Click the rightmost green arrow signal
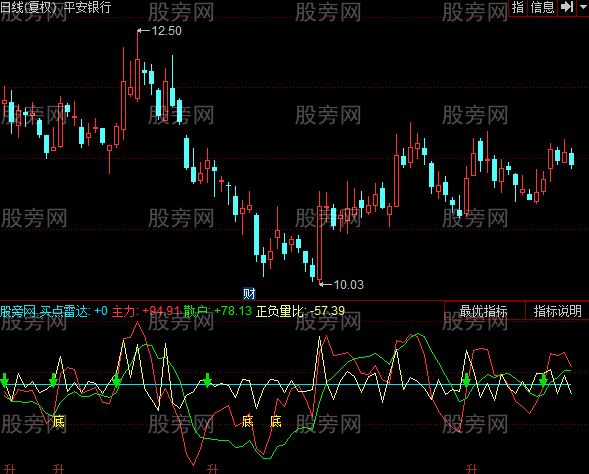This screenshot has width=589, height=474. 543,380
